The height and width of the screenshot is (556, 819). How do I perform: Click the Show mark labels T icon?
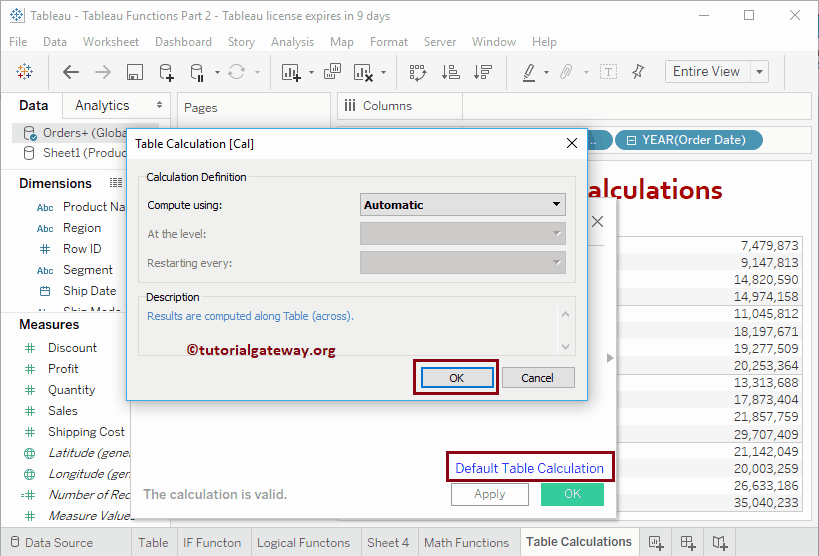609,72
